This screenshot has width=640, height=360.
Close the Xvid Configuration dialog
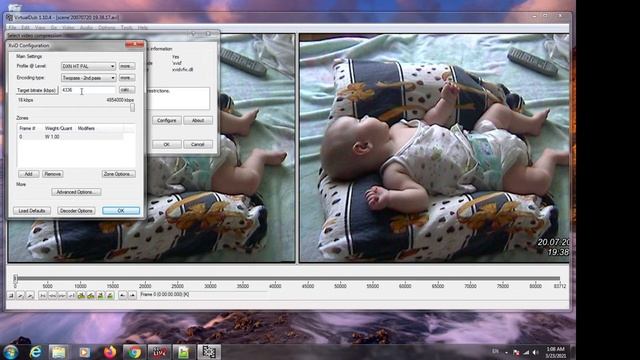(x=134, y=44)
